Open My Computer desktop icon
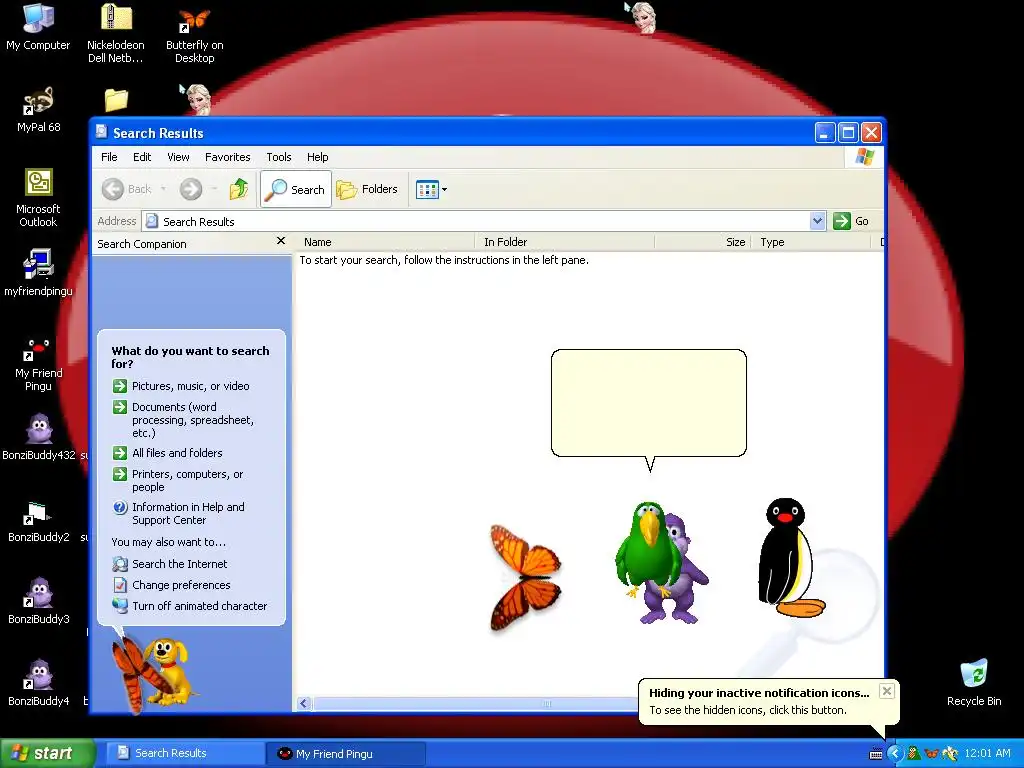Viewport: 1024px width, 768px height. point(38,27)
